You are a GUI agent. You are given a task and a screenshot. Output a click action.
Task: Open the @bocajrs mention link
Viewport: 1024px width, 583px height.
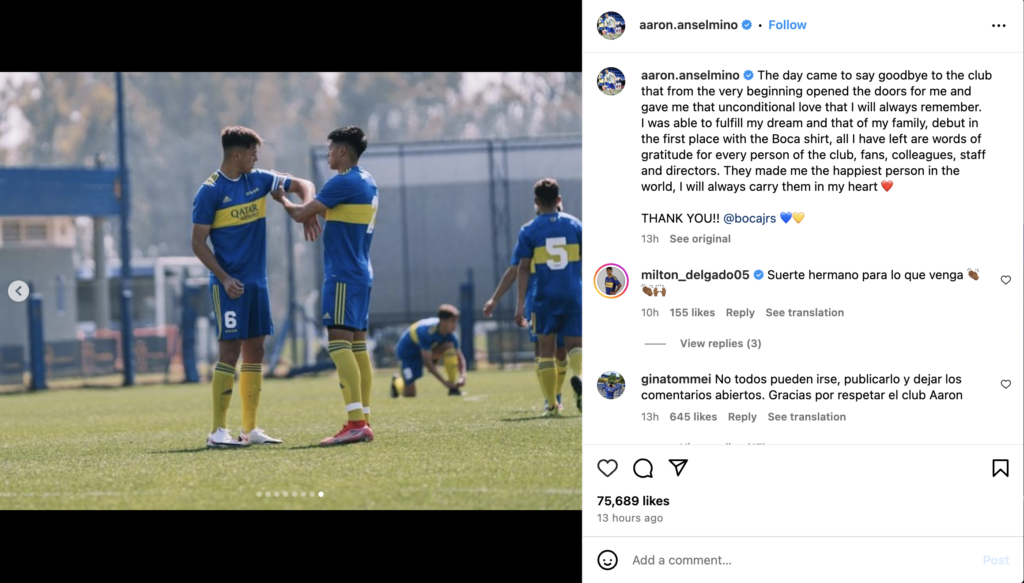tap(749, 218)
